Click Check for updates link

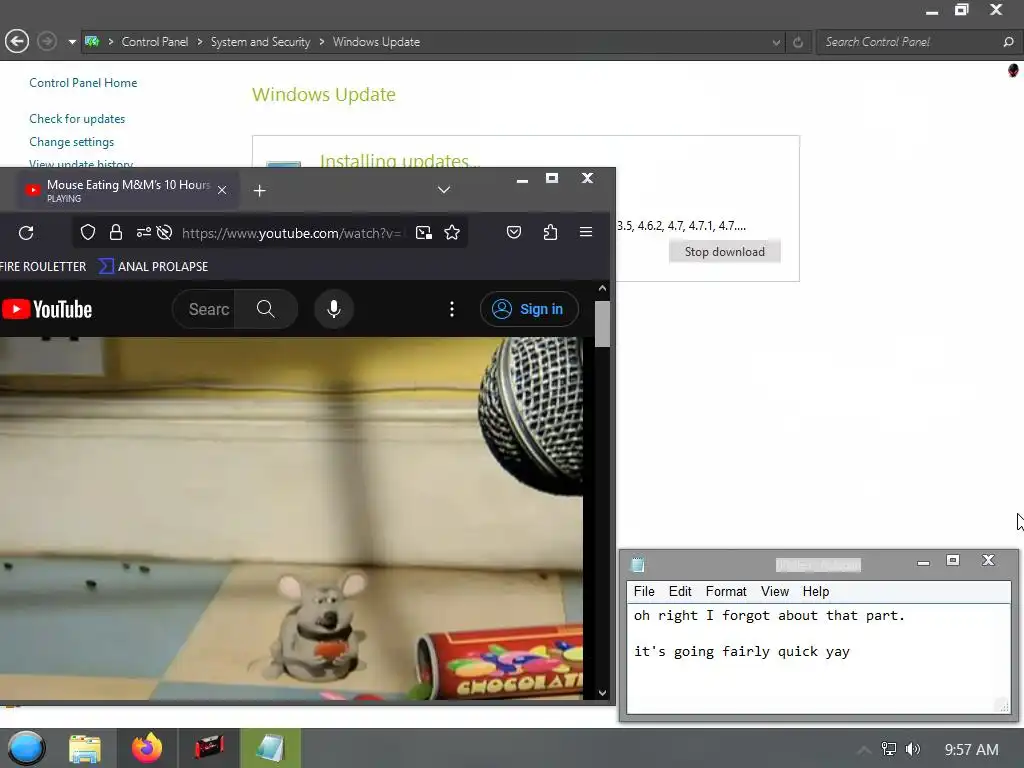click(77, 119)
